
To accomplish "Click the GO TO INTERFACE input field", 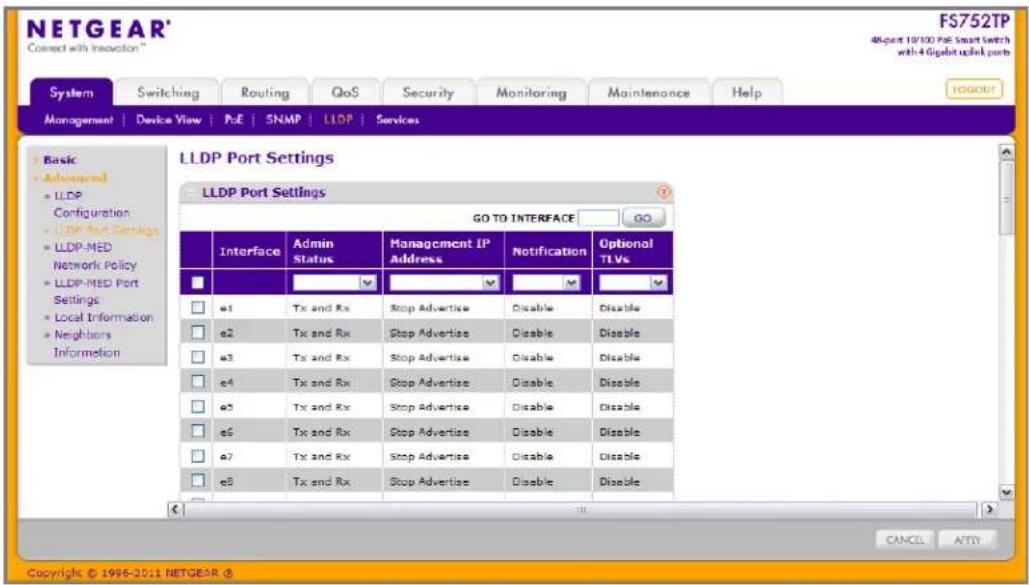I will tap(598, 218).
